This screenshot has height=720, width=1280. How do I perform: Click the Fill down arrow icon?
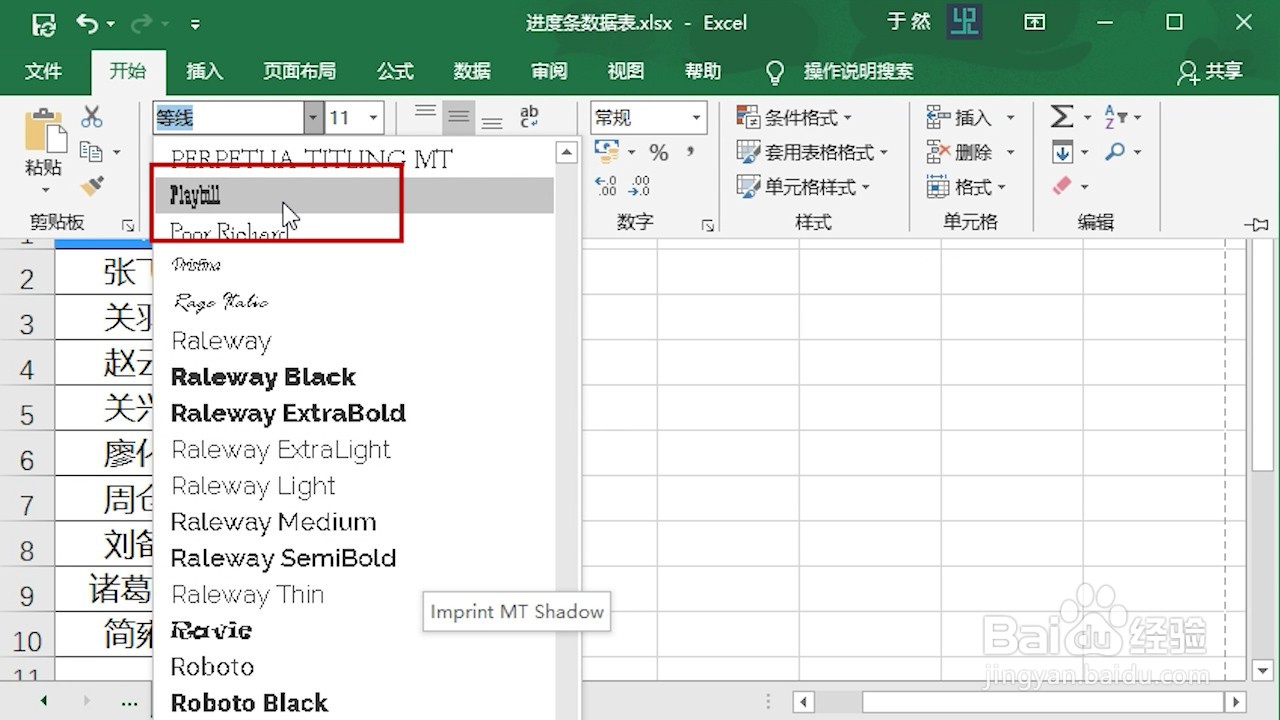1063,152
